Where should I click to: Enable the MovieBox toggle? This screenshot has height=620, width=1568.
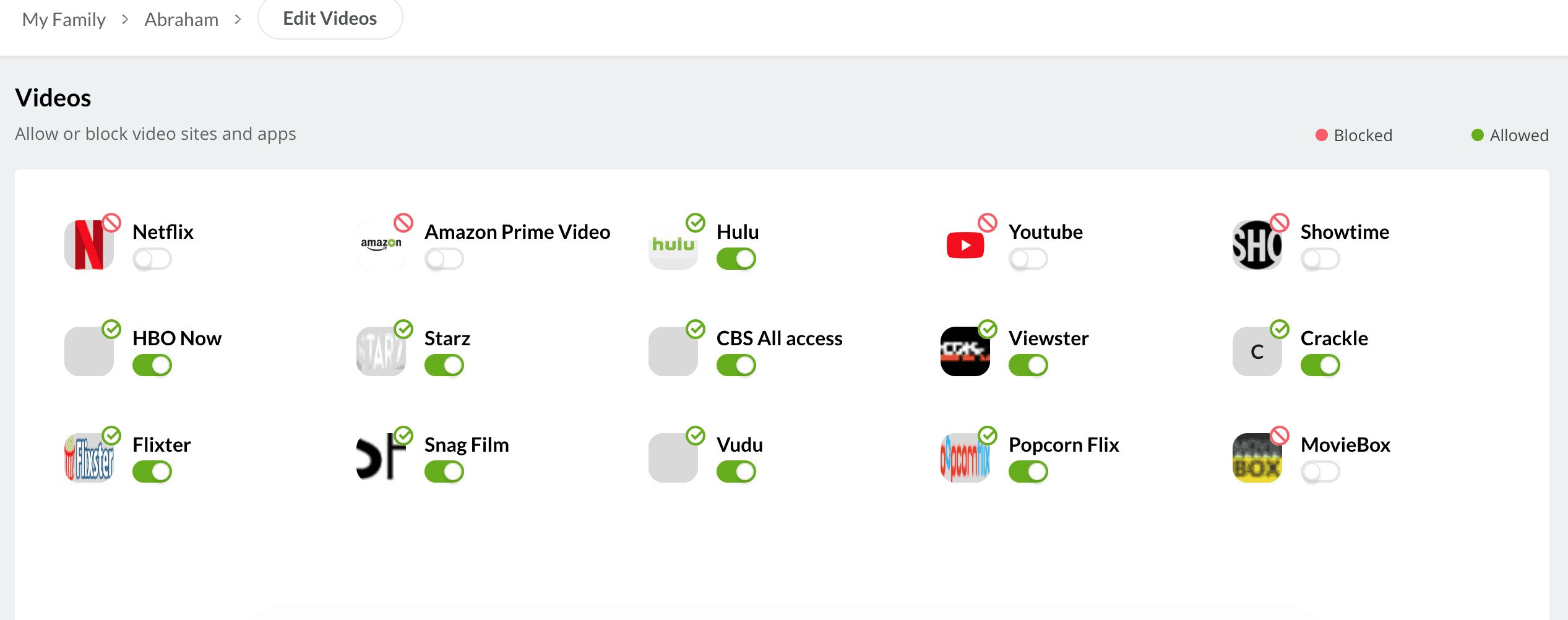coord(1320,471)
